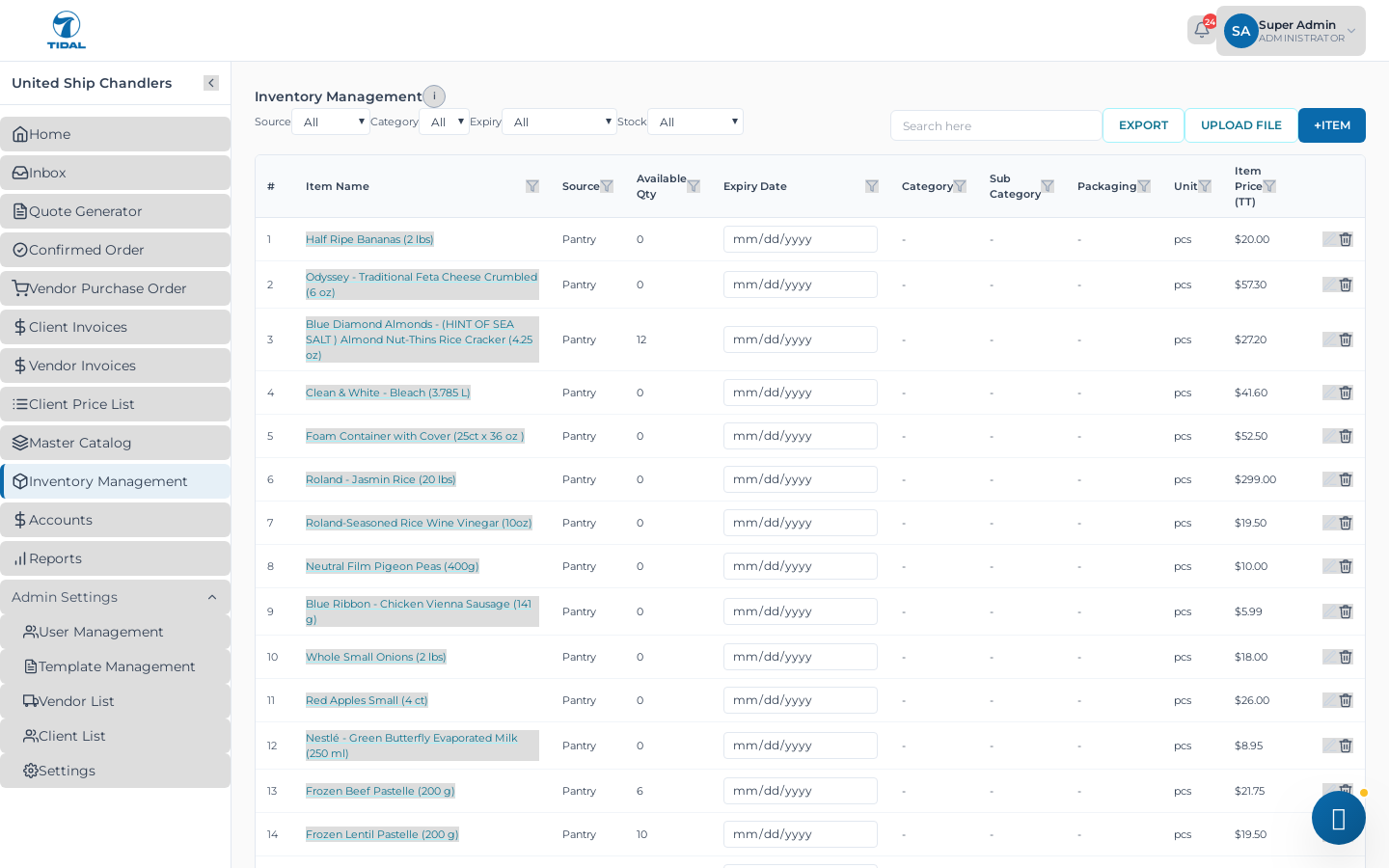1389x868 pixels.
Task: Open the notifications bell
Action: [1201, 30]
